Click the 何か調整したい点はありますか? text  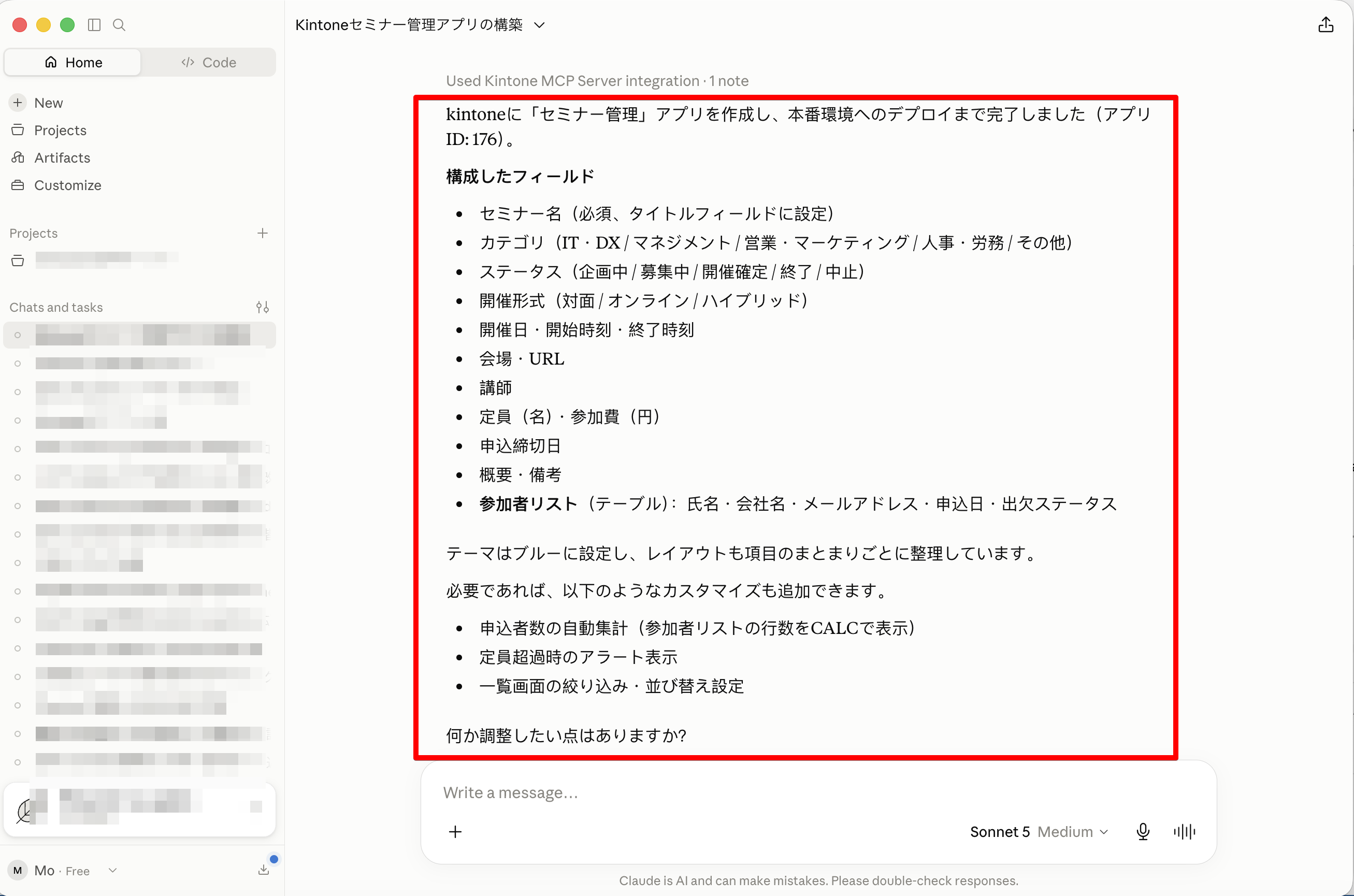click(x=566, y=735)
